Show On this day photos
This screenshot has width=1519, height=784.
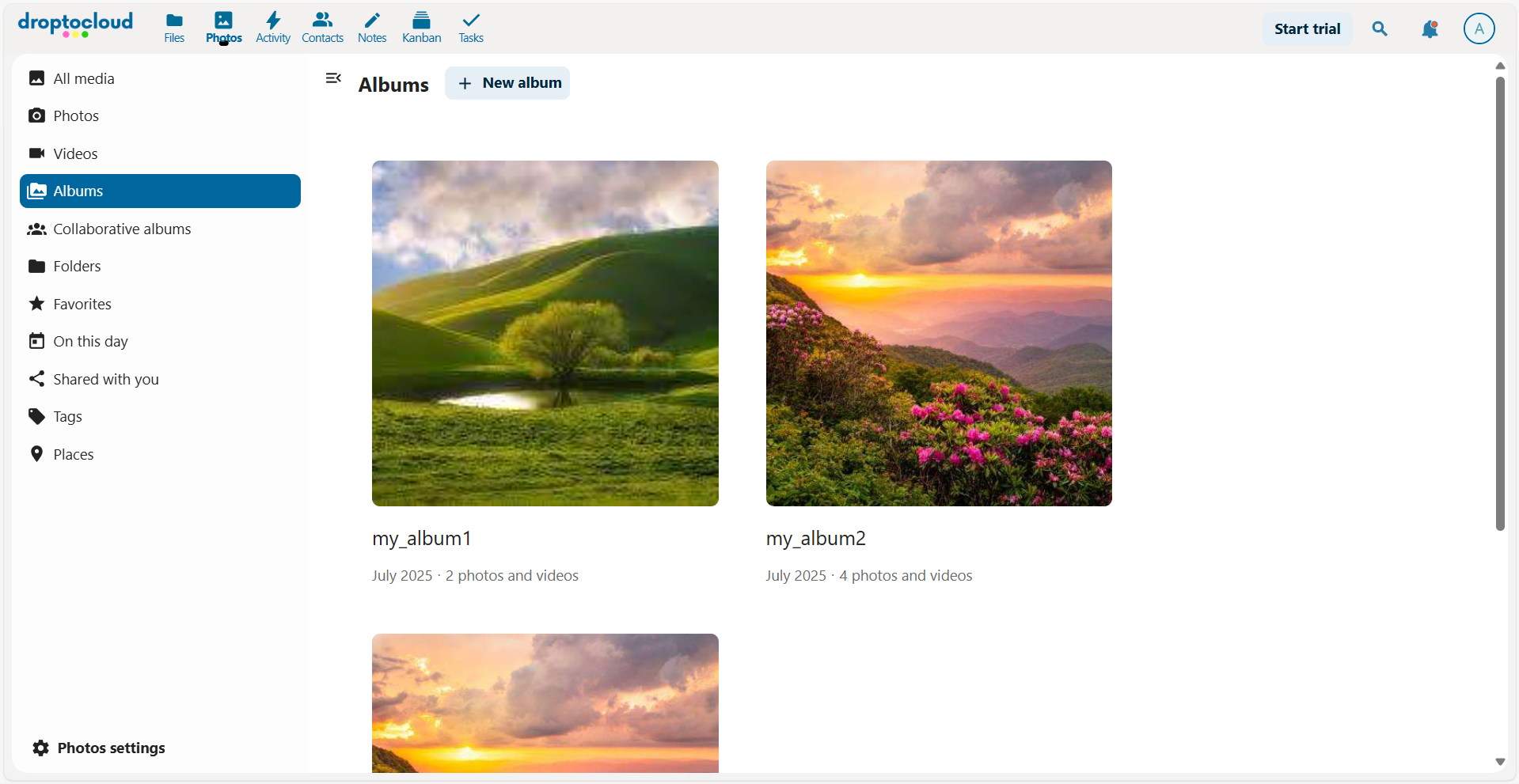pyautogui.click(x=90, y=342)
